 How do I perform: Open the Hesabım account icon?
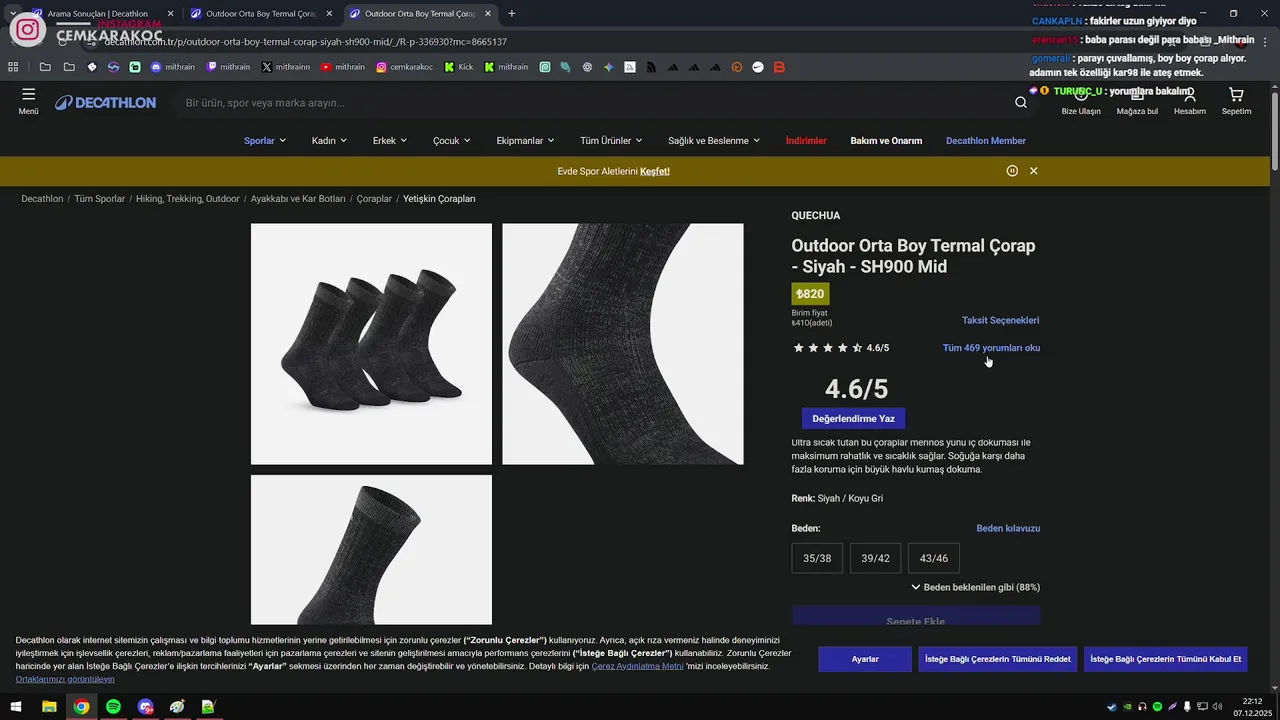tap(1190, 101)
